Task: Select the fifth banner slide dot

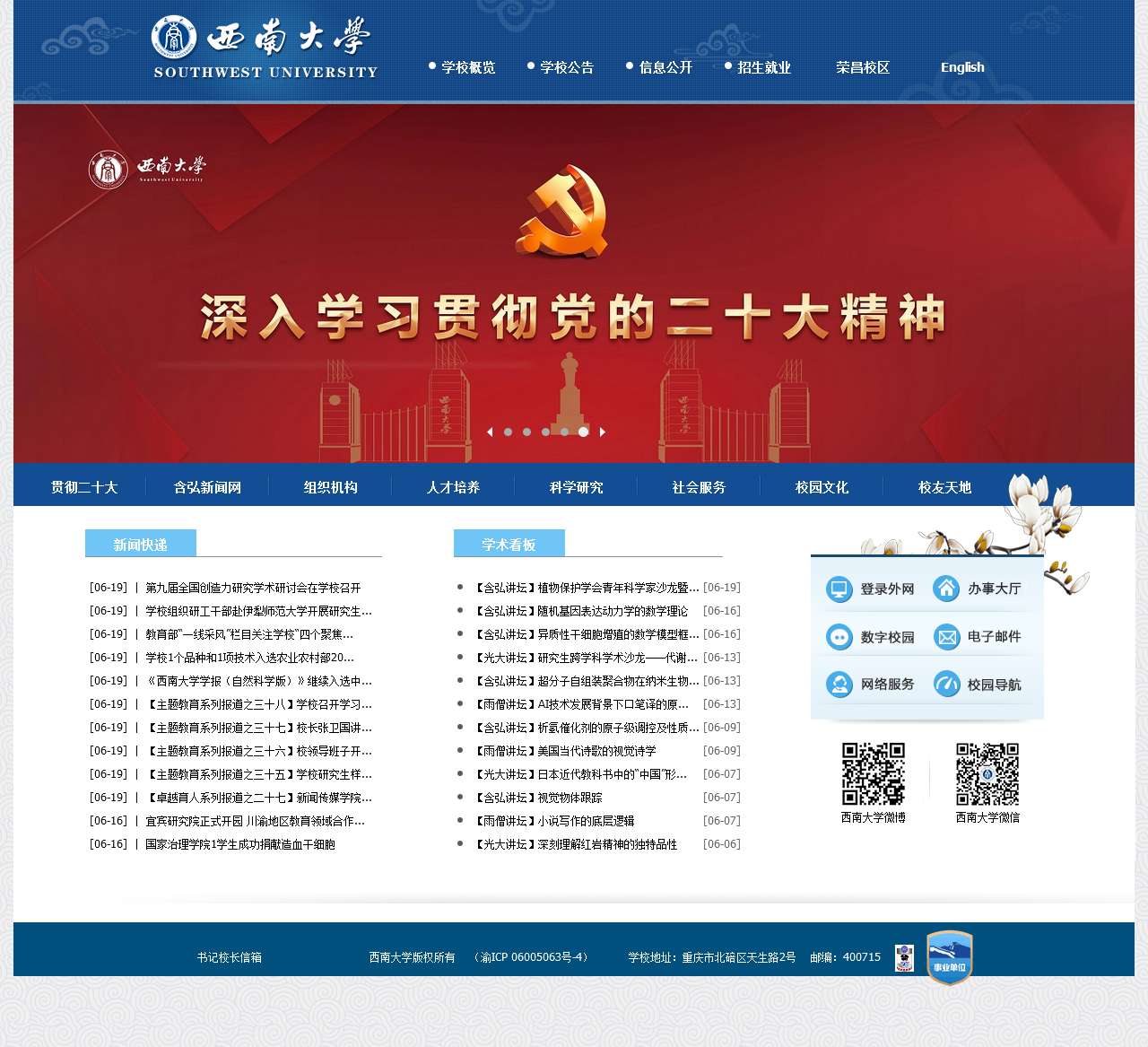Action: (x=584, y=432)
